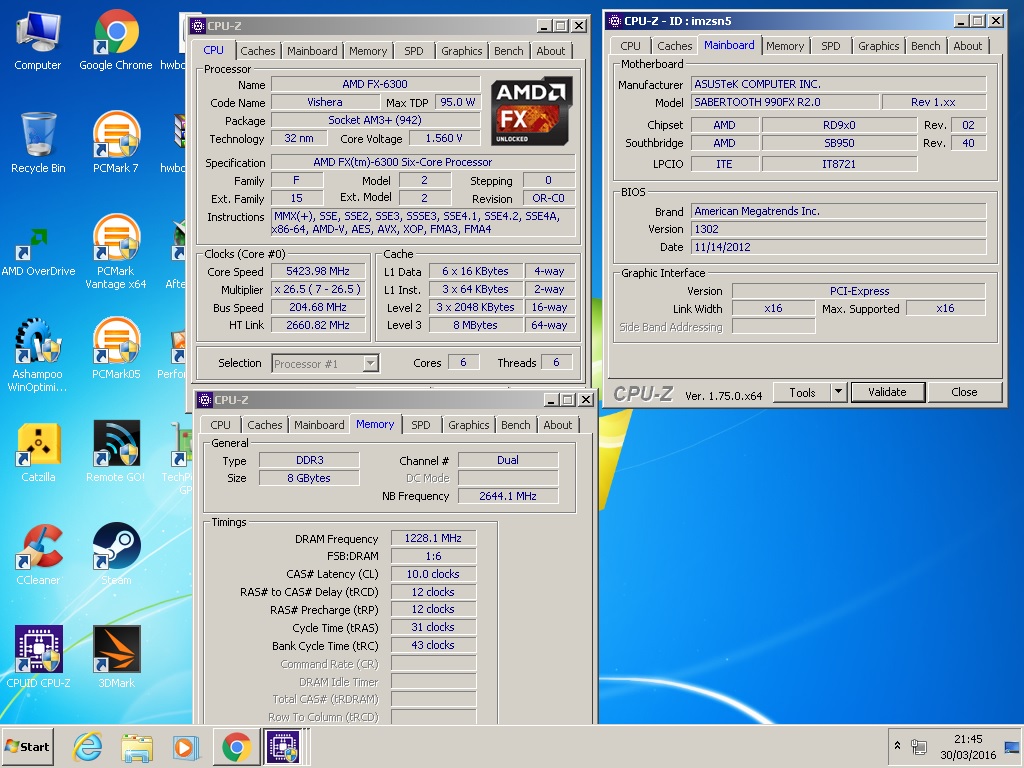Open Mainboard tab in the top CPU window
Screen dimensions: 1024x768
click(x=312, y=51)
